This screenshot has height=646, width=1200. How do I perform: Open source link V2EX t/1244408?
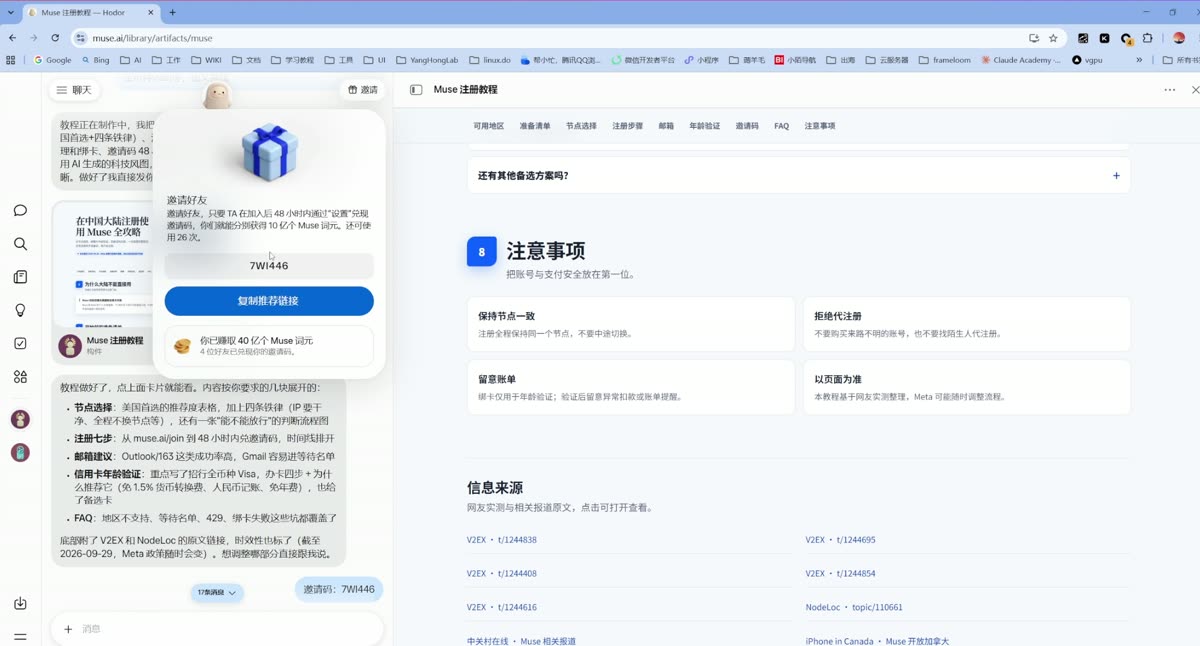tap(501, 574)
